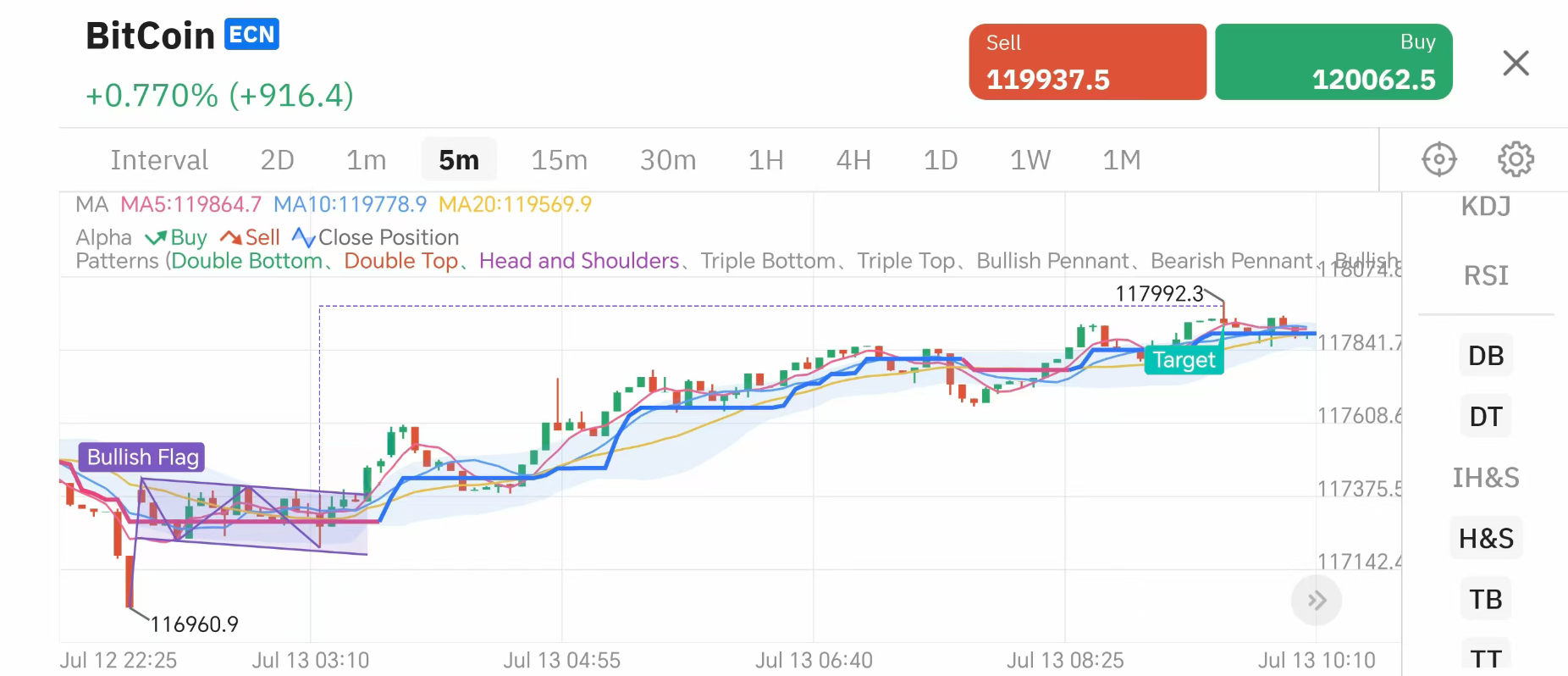Click the crosshair target icon
Screen dimensions: 1568x676
(x=1438, y=159)
